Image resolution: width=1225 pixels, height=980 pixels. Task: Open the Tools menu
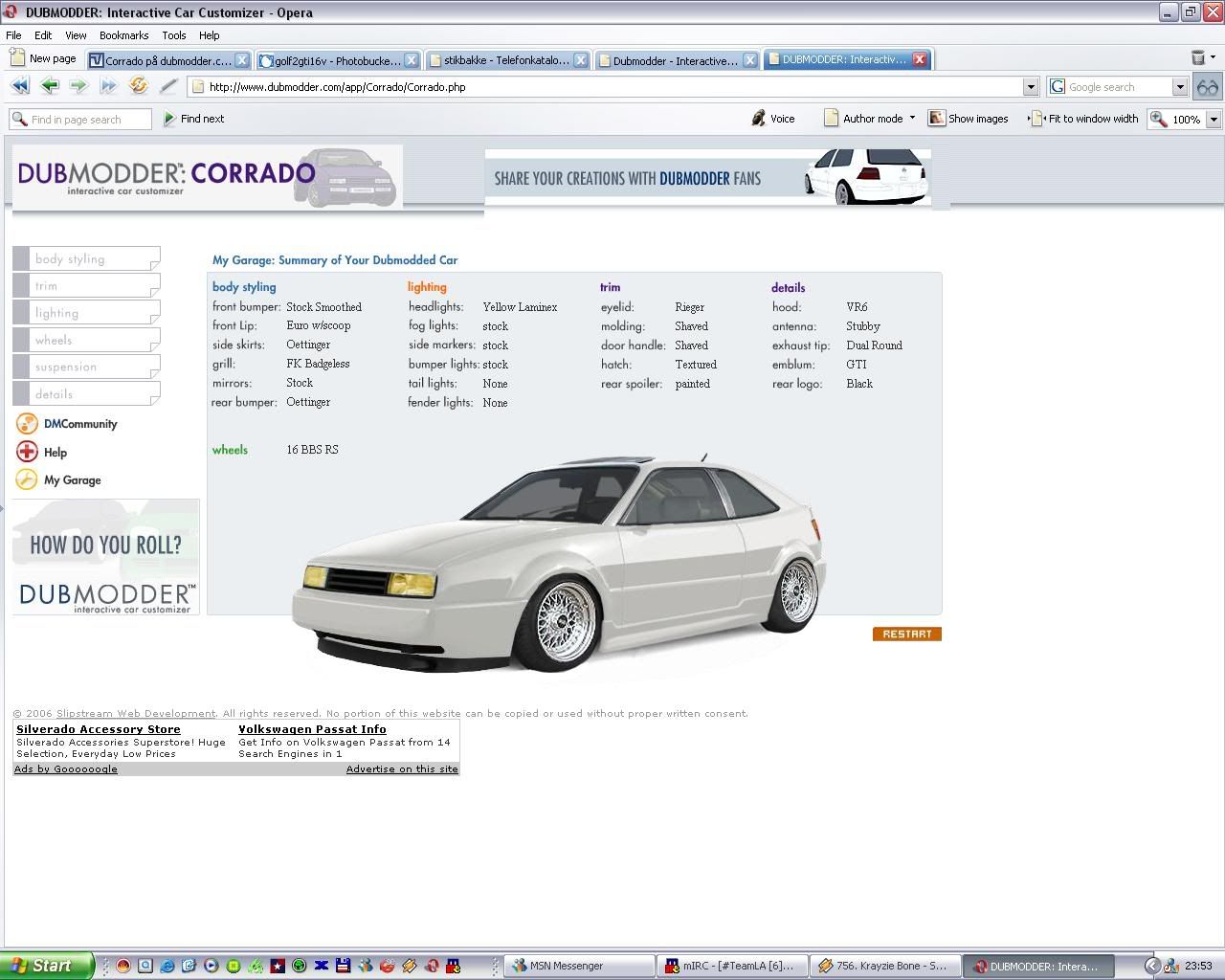(174, 35)
